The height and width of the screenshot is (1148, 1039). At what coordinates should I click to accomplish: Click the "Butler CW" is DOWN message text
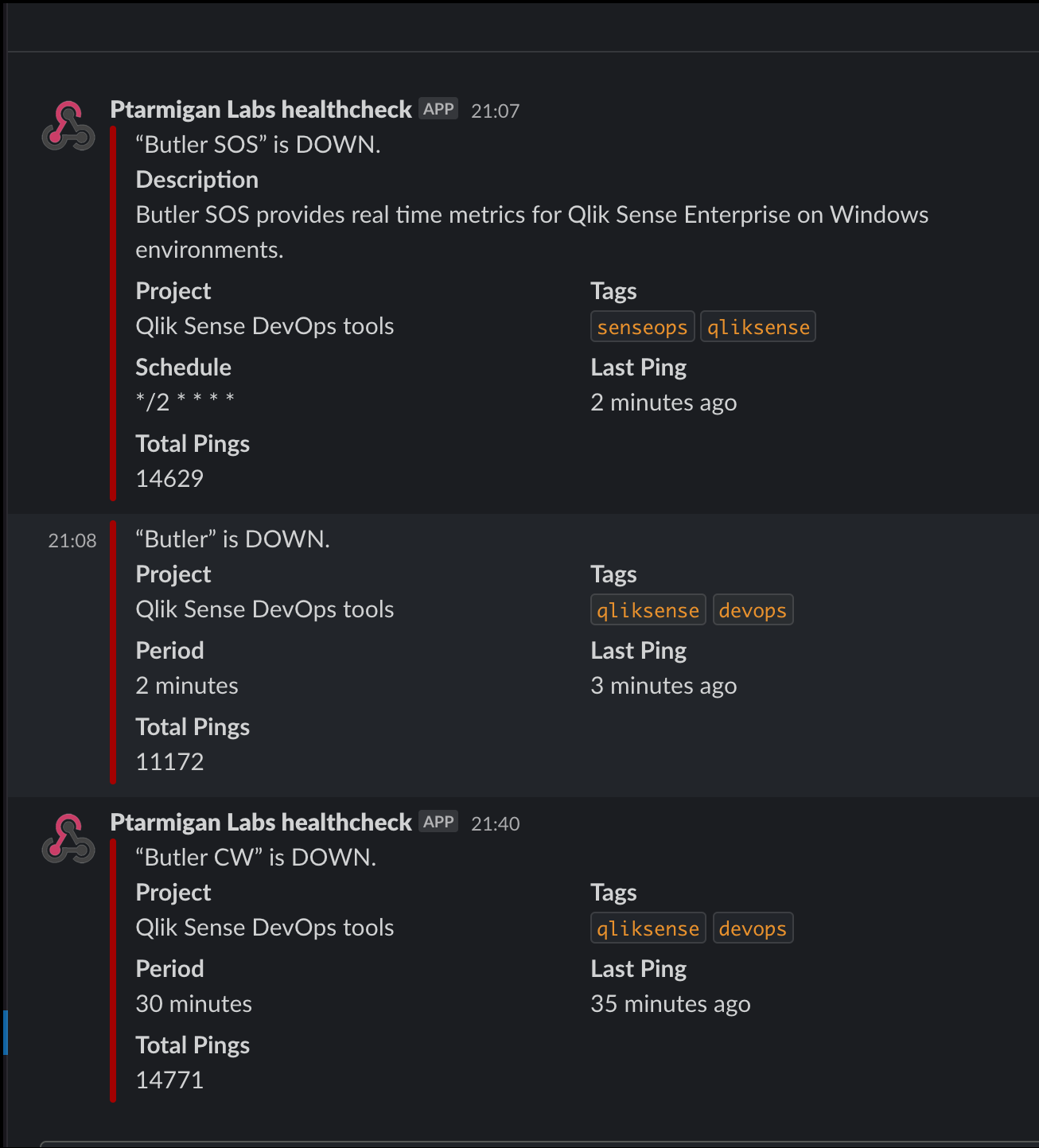pyautogui.click(x=255, y=858)
